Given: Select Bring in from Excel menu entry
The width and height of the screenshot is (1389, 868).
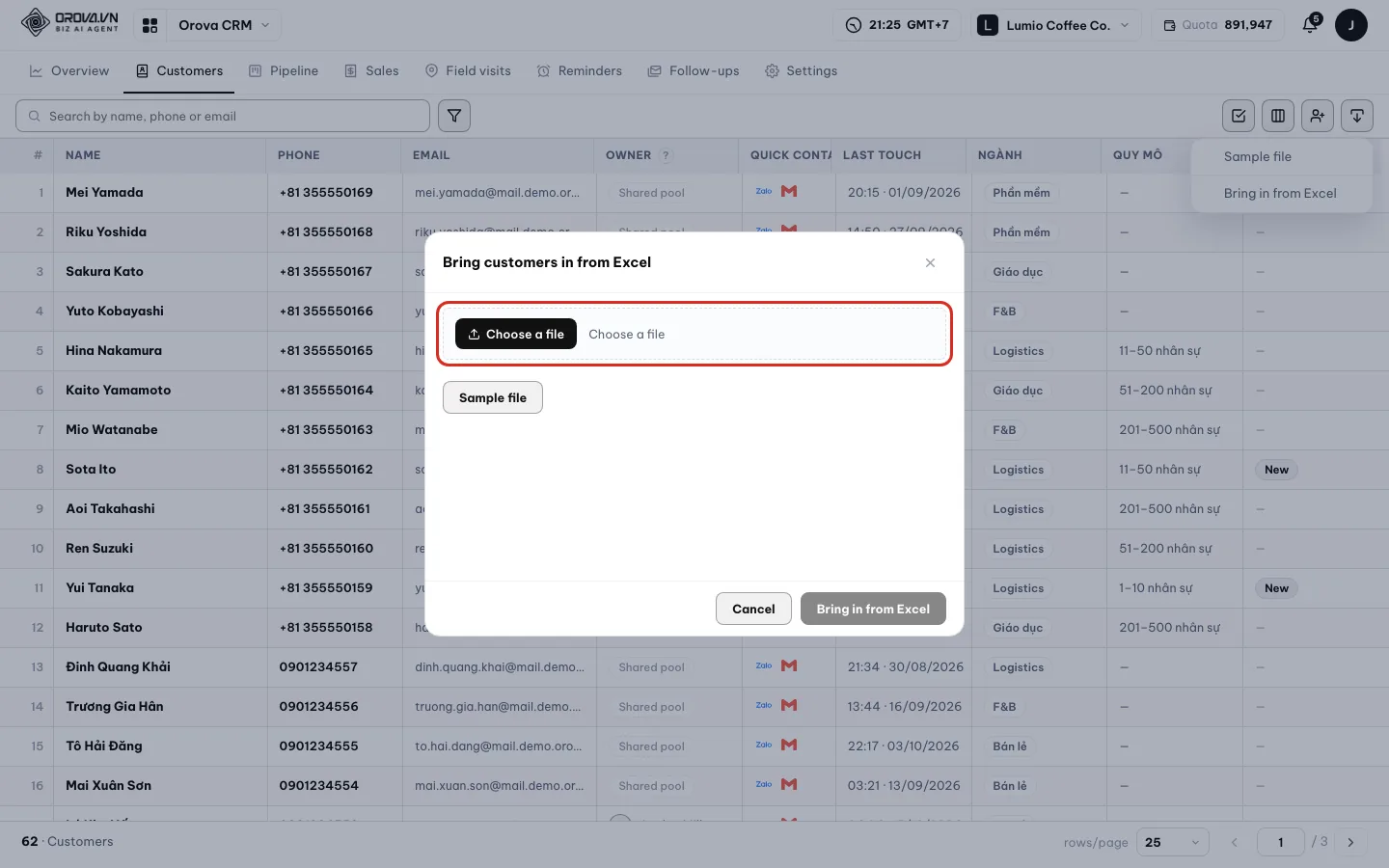Looking at the screenshot, I should coord(1282,193).
